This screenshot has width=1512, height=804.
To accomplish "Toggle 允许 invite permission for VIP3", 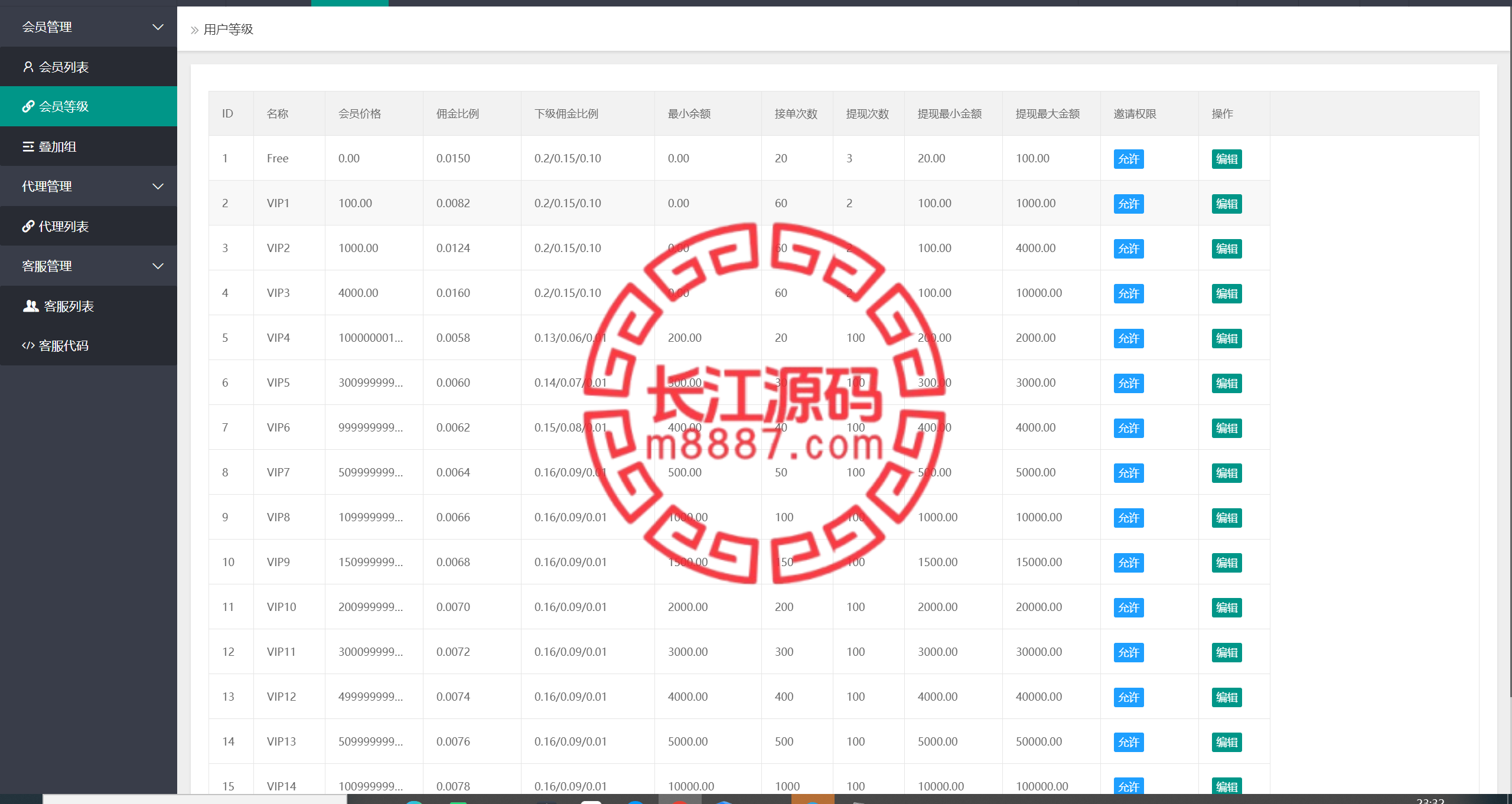I will tap(1129, 293).
